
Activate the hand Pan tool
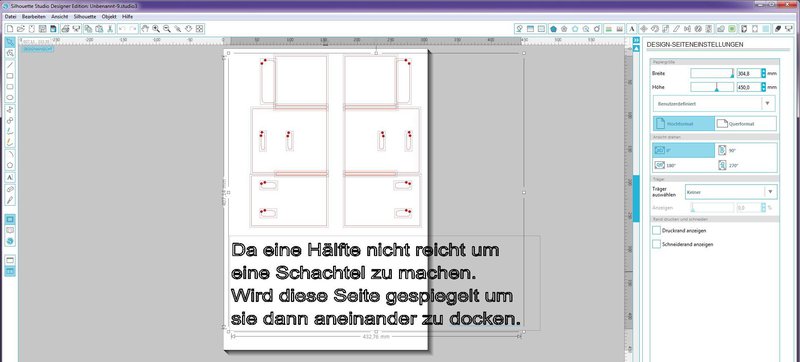pyautogui.click(x=144, y=29)
